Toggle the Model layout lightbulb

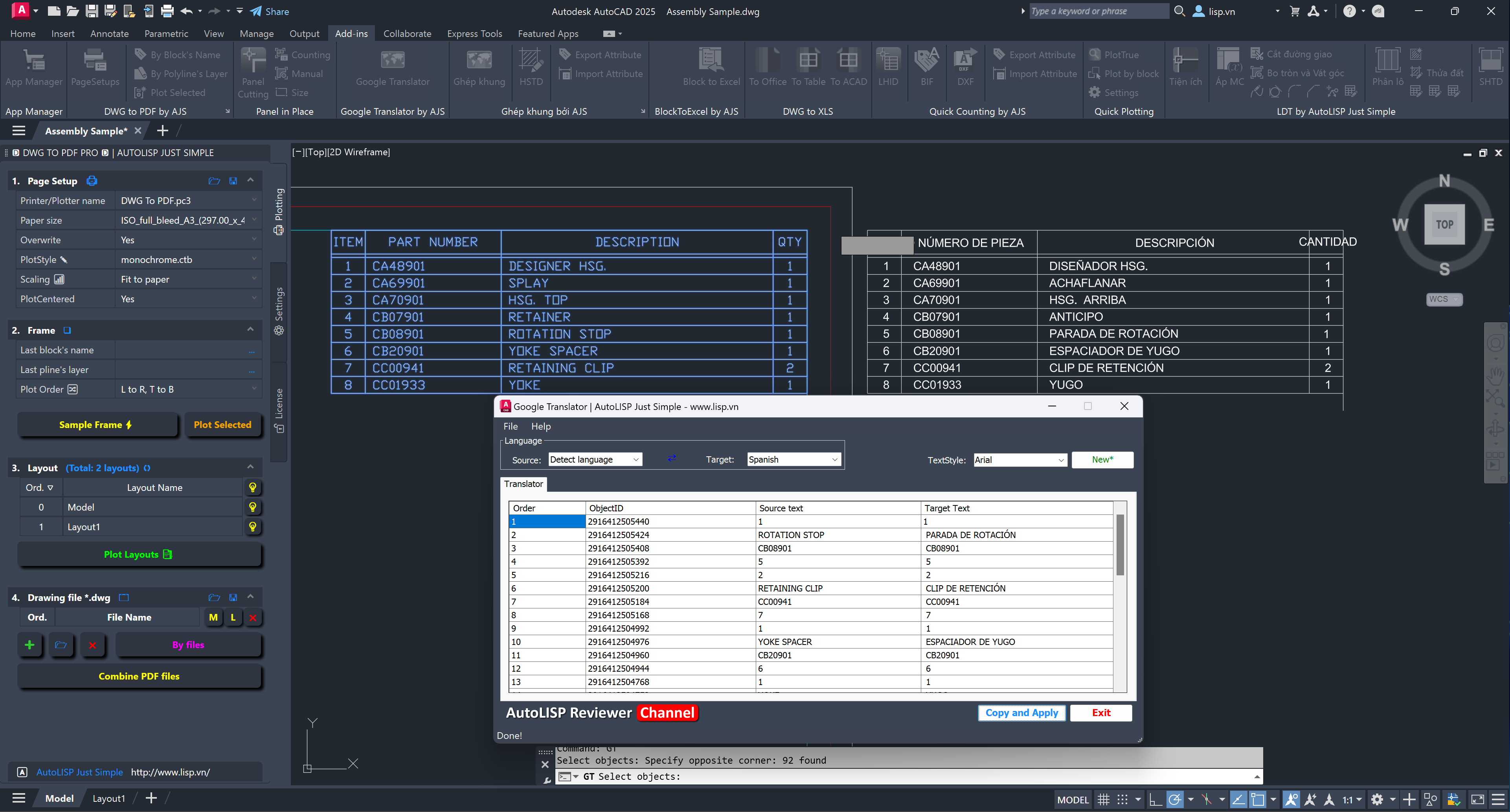(x=252, y=507)
